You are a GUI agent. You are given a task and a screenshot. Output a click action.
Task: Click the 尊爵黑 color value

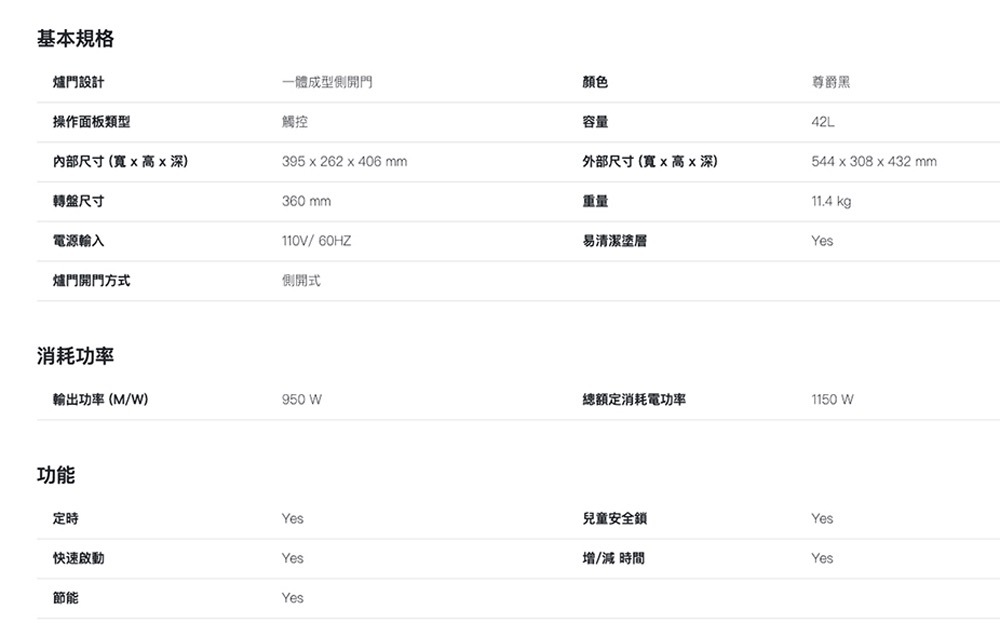pyautogui.click(x=832, y=83)
